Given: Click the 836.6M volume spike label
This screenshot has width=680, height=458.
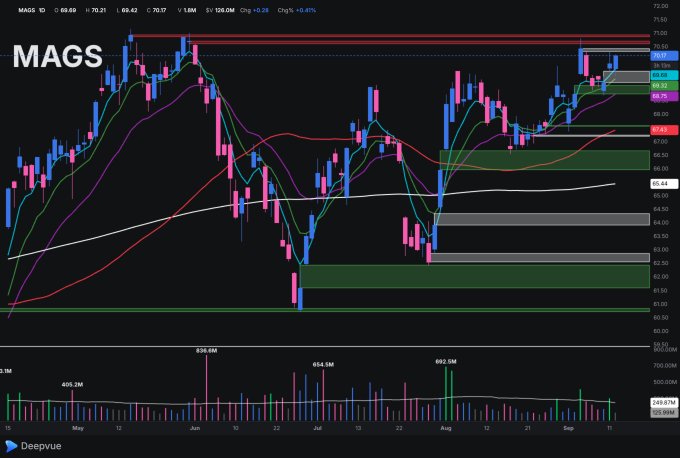Looking at the screenshot, I should (x=206, y=350).
